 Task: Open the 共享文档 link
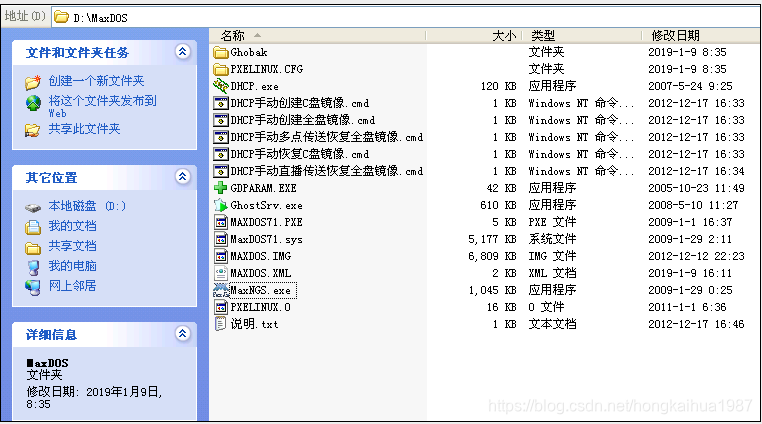point(72,246)
